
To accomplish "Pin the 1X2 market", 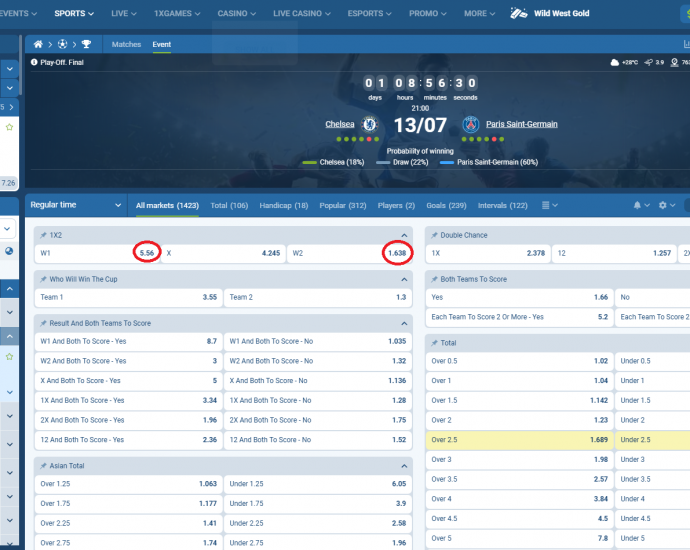I will coord(43,235).
